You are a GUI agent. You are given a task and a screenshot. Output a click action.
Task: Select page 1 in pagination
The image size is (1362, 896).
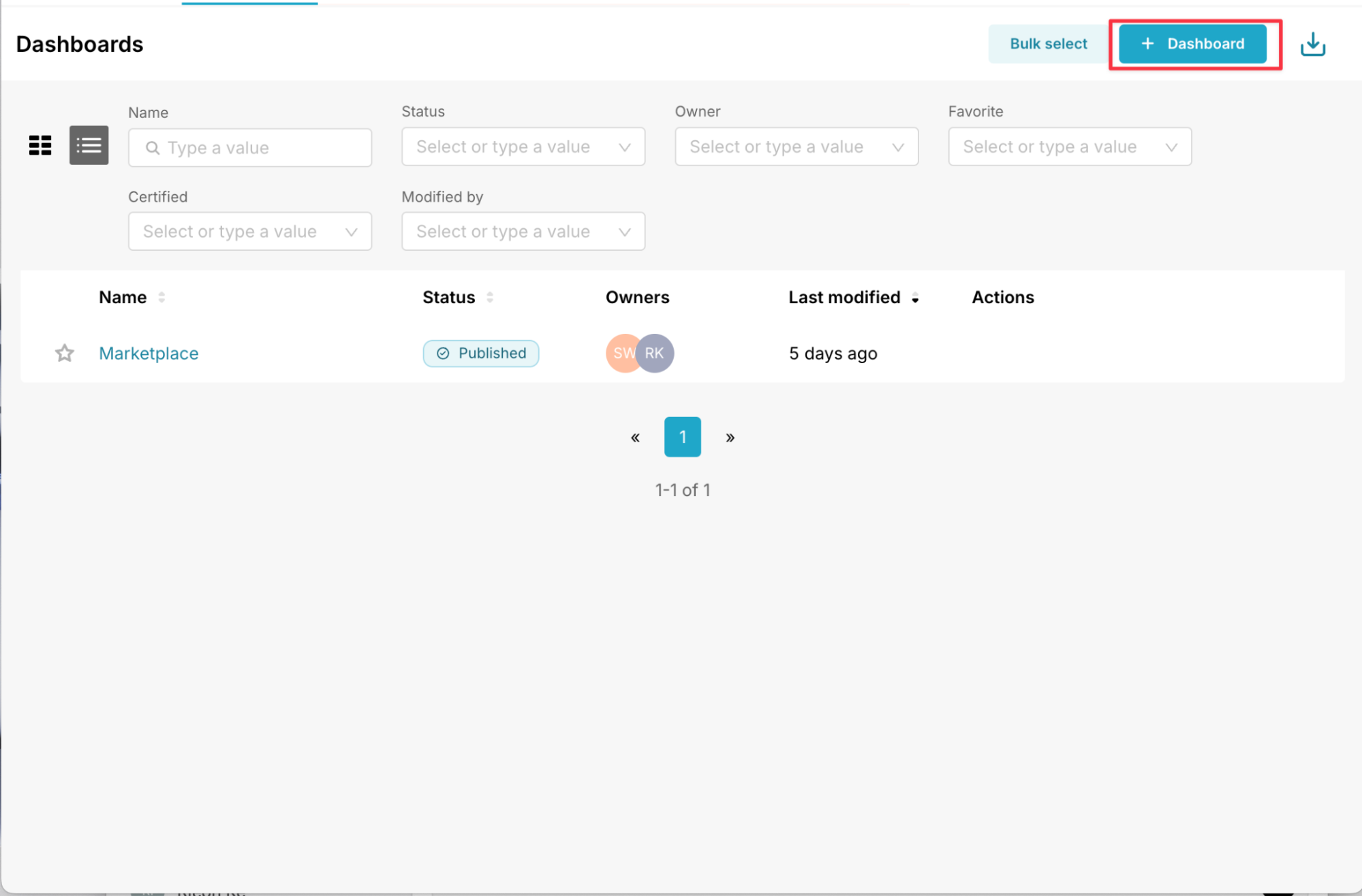pos(682,437)
